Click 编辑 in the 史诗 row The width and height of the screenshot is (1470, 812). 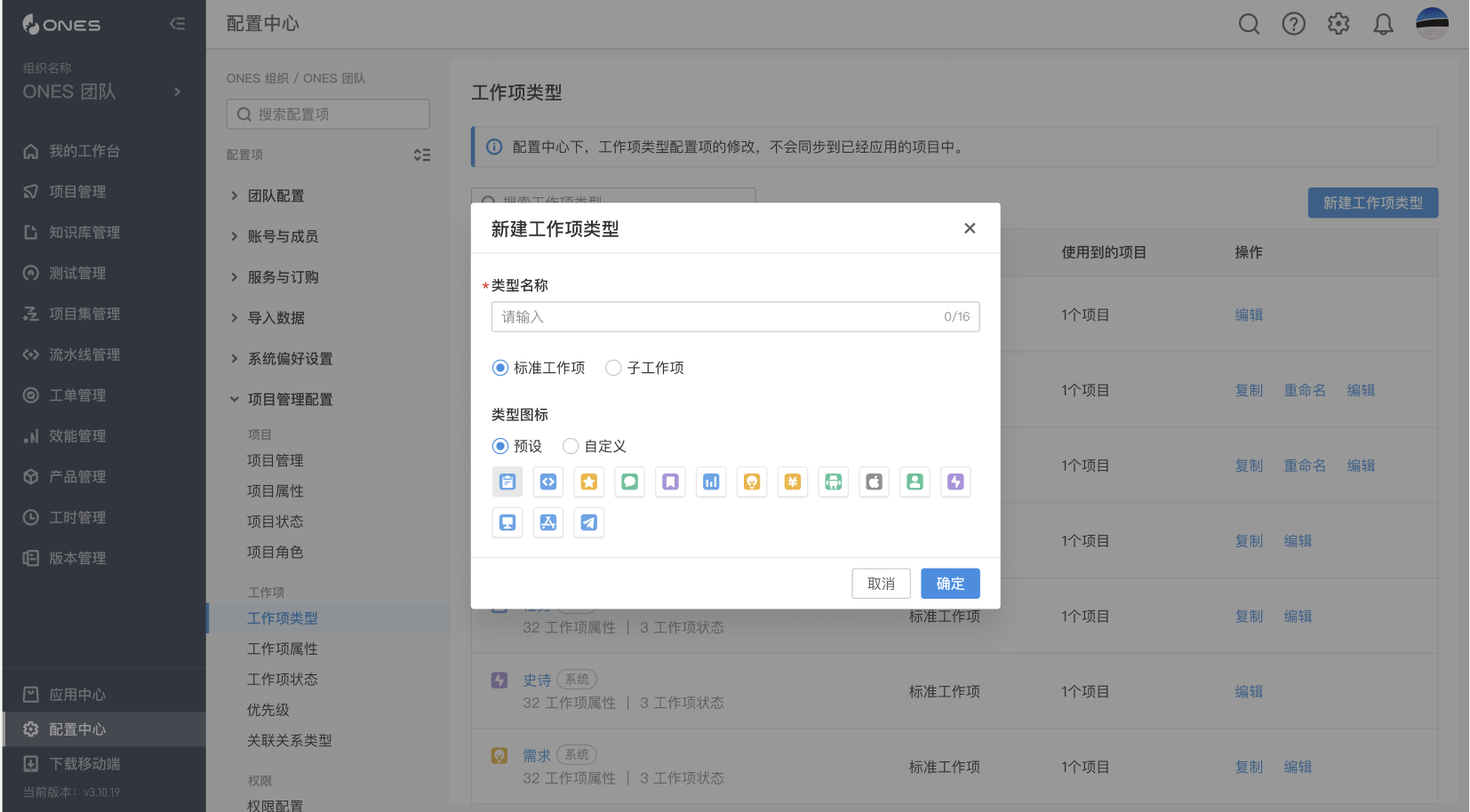pos(1249,691)
